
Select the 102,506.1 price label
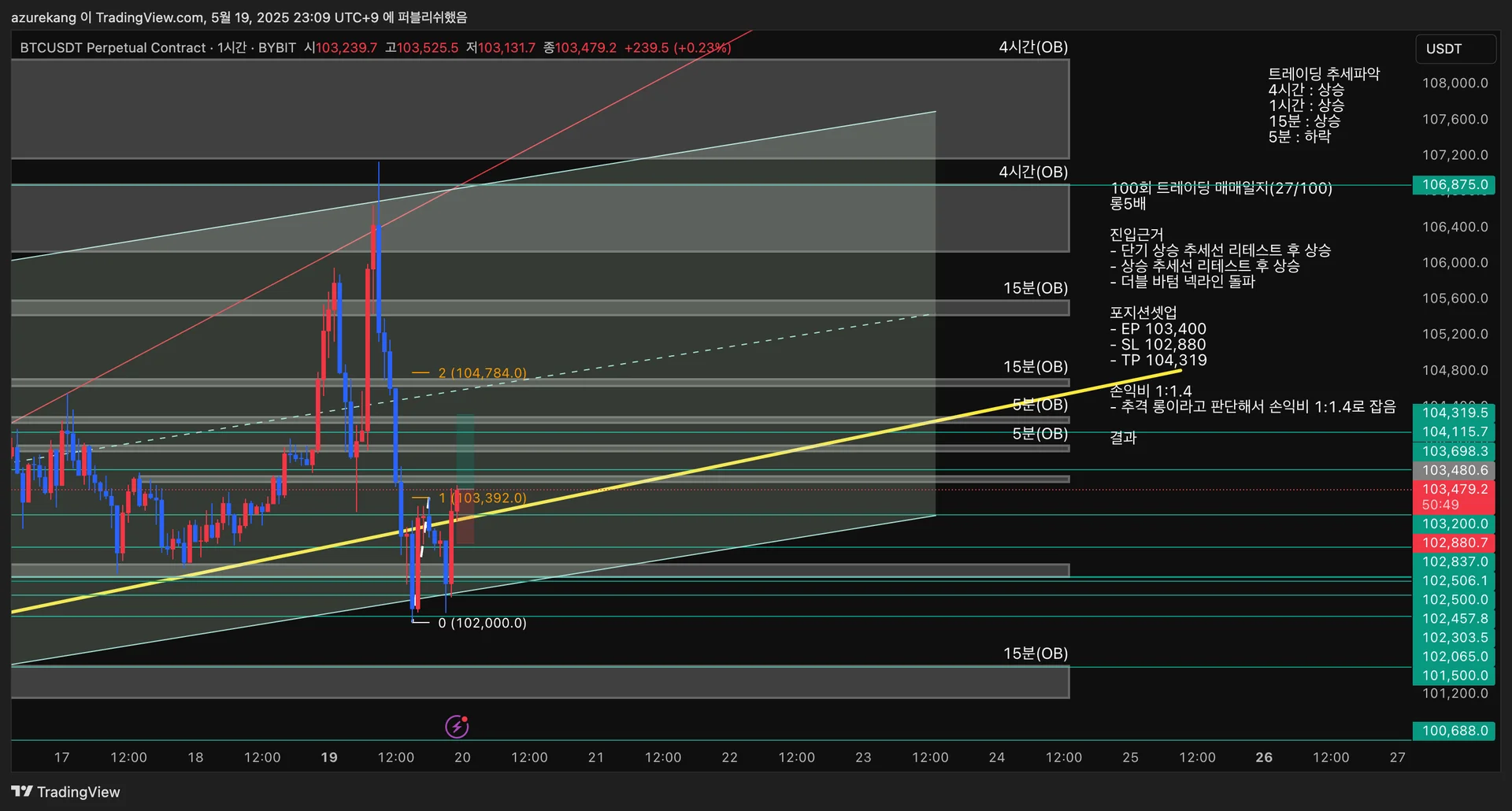pyautogui.click(x=1454, y=580)
